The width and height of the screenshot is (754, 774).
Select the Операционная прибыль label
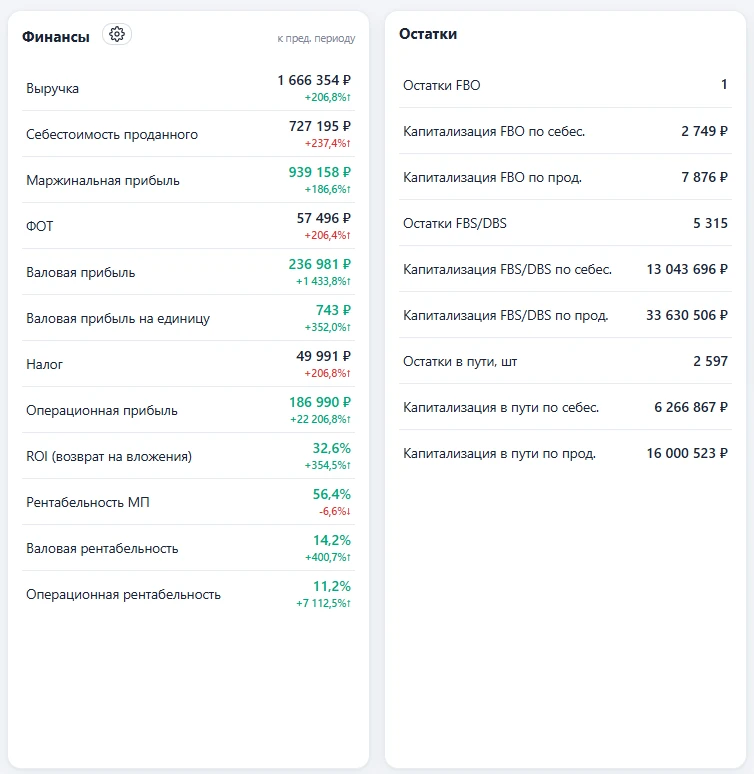102,410
